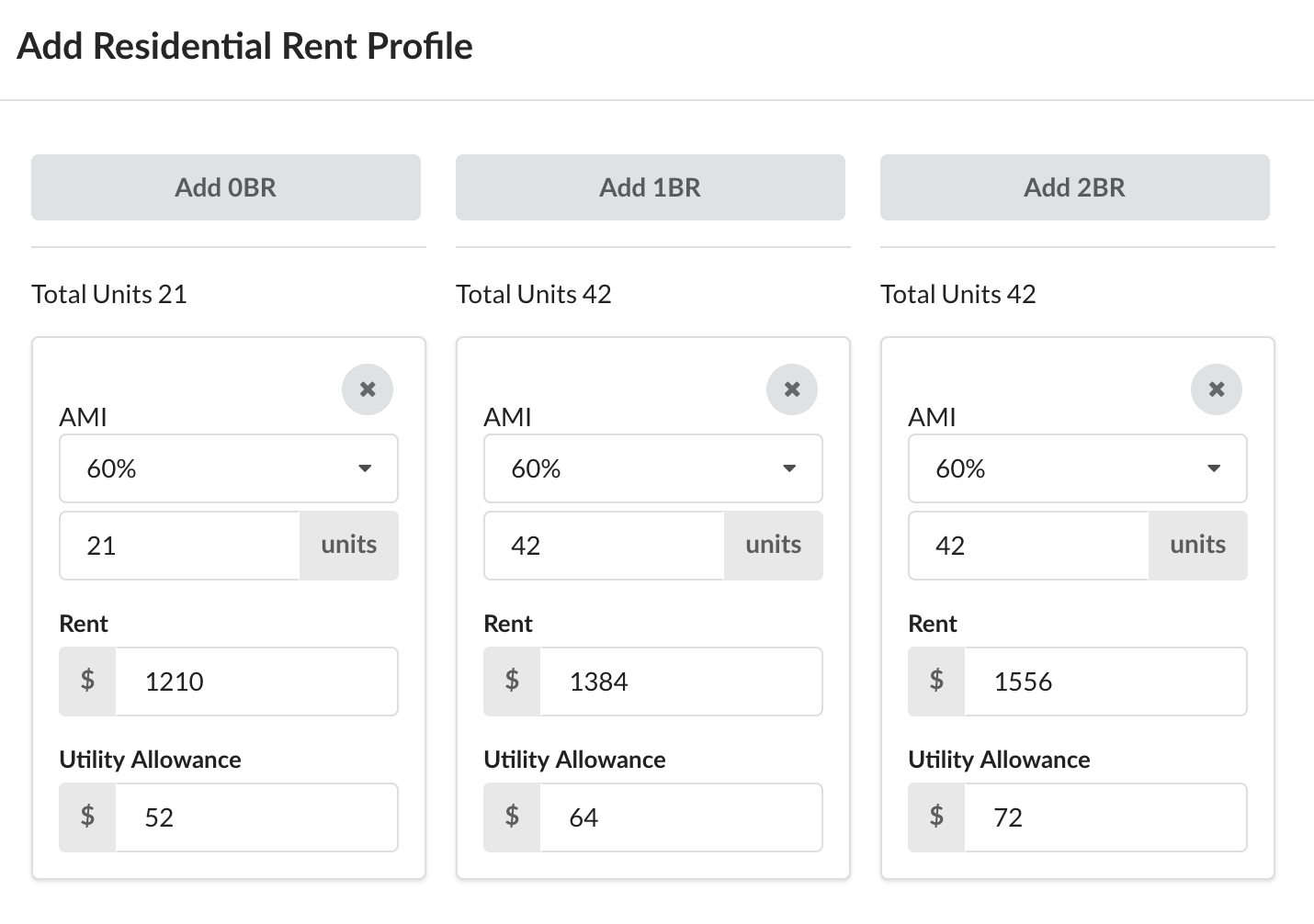The image size is (1314, 924).
Task: Edit the 2BR rent field showing 1556
Action: coord(1106,682)
